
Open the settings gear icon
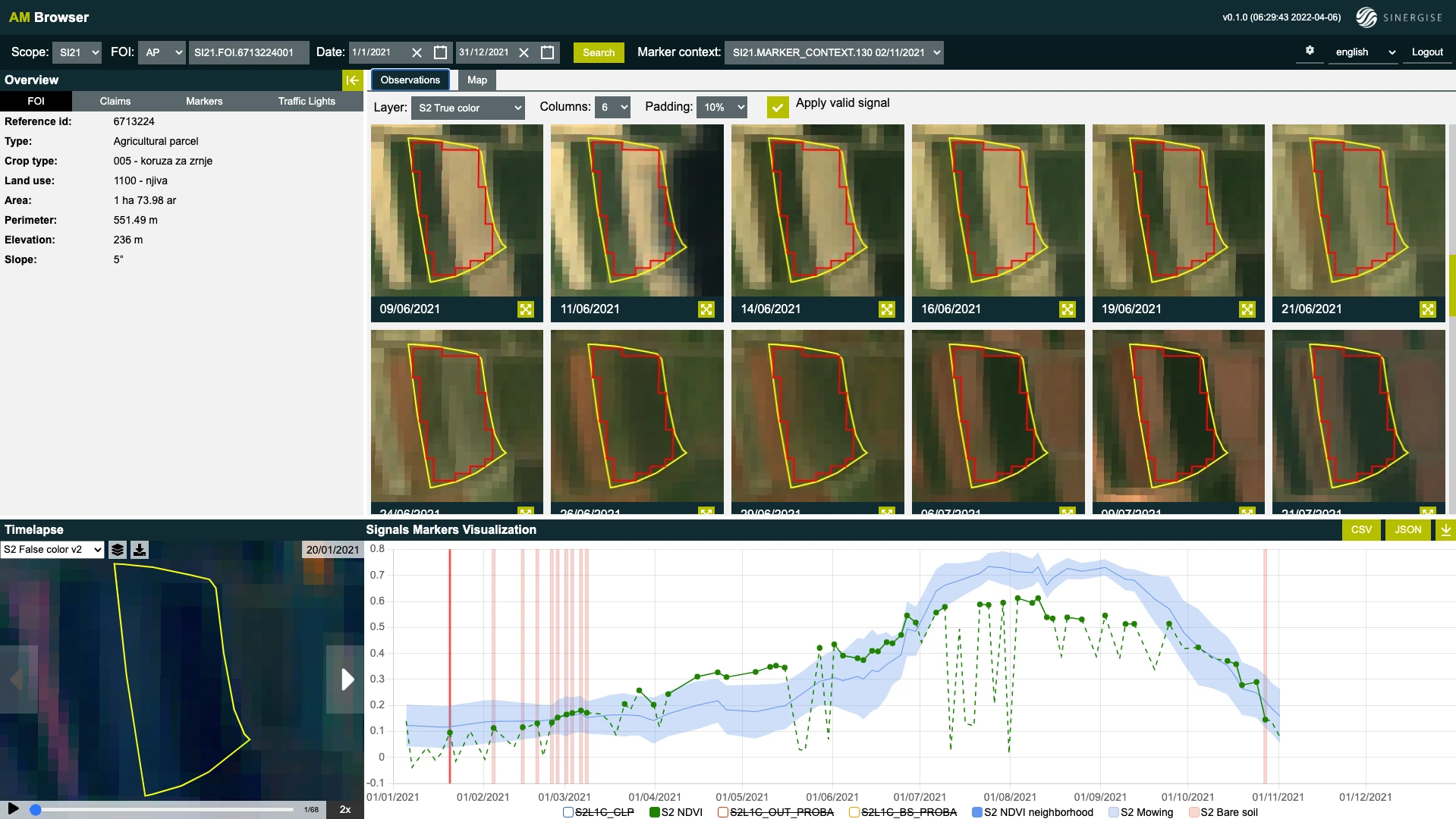(x=1310, y=51)
